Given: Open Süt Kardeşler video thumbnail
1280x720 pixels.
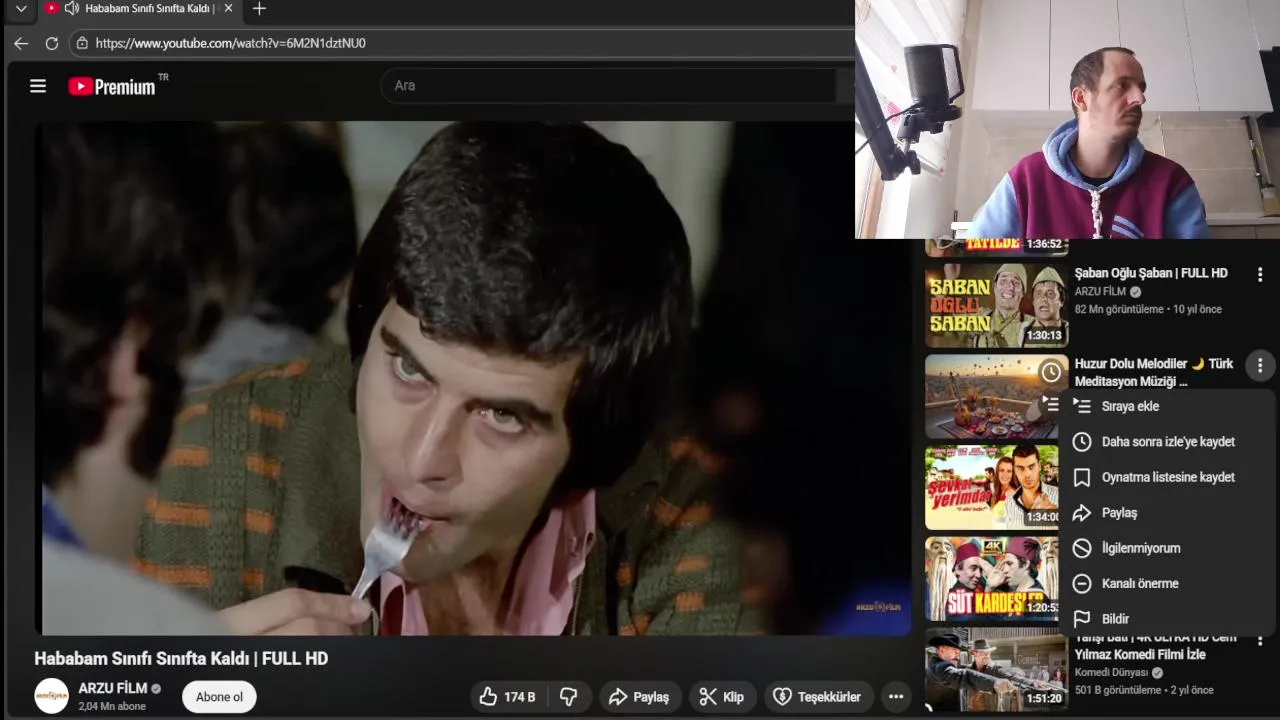Looking at the screenshot, I should 992,579.
